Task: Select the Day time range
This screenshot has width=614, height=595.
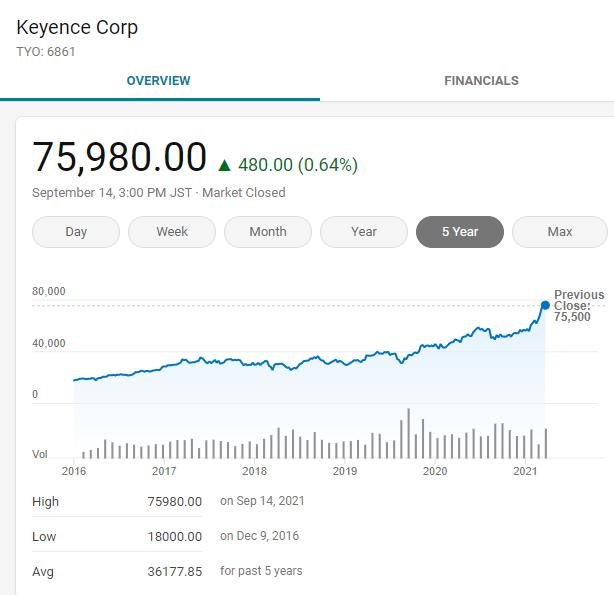Action: point(76,232)
